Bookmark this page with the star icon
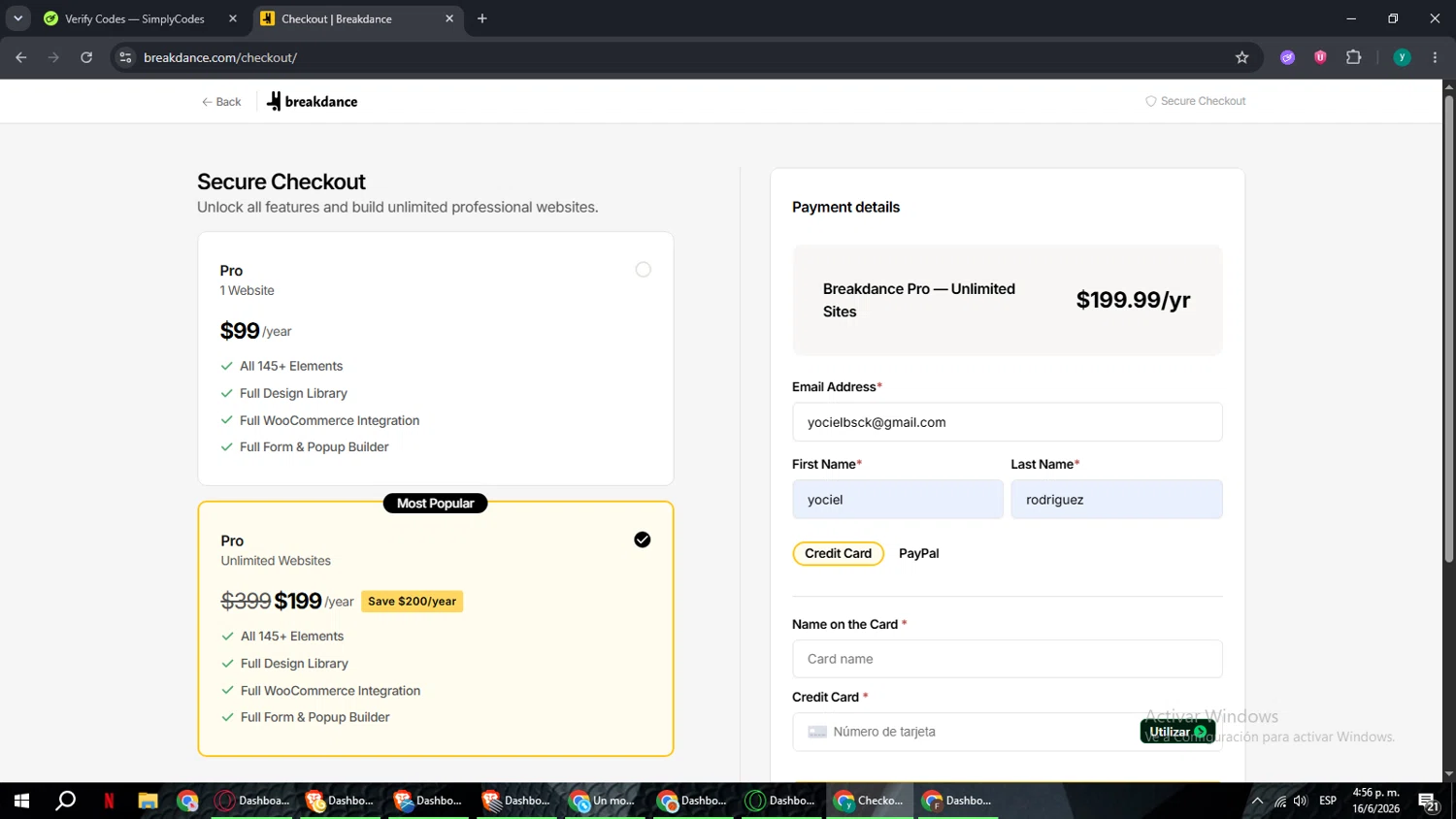The width and height of the screenshot is (1456, 819). point(1241,57)
